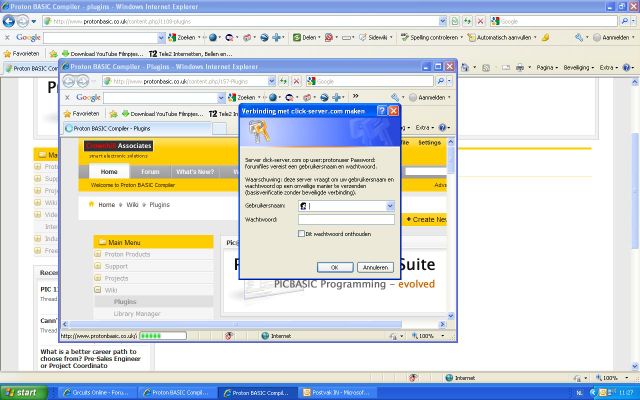Open Google toolbar search history dropdown in rear window
The image size is (640, 400).
(161, 38)
